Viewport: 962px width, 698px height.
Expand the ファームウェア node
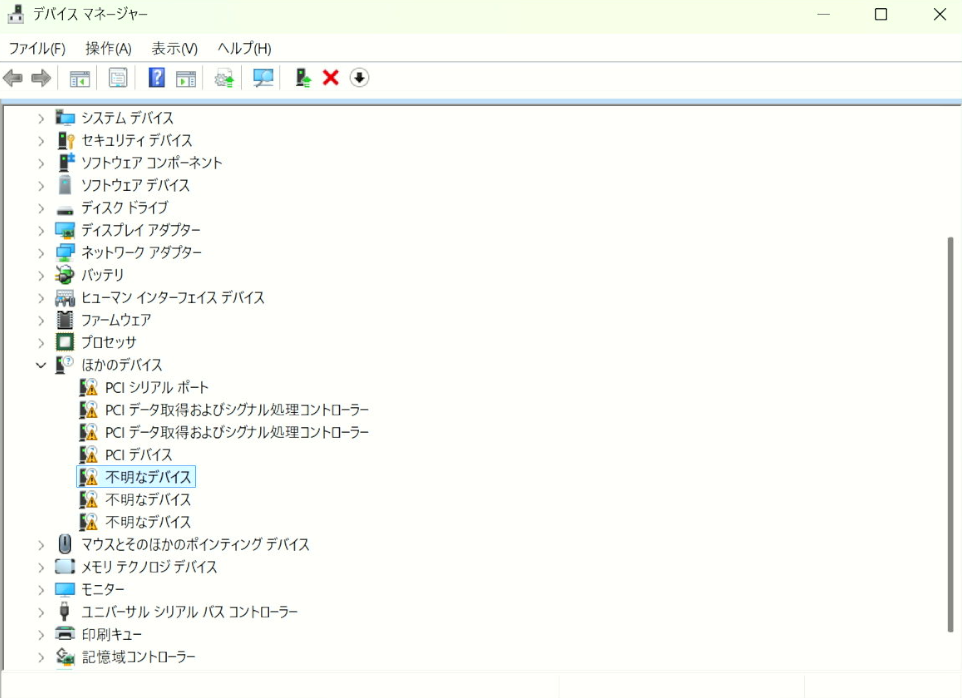tap(40, 320)
